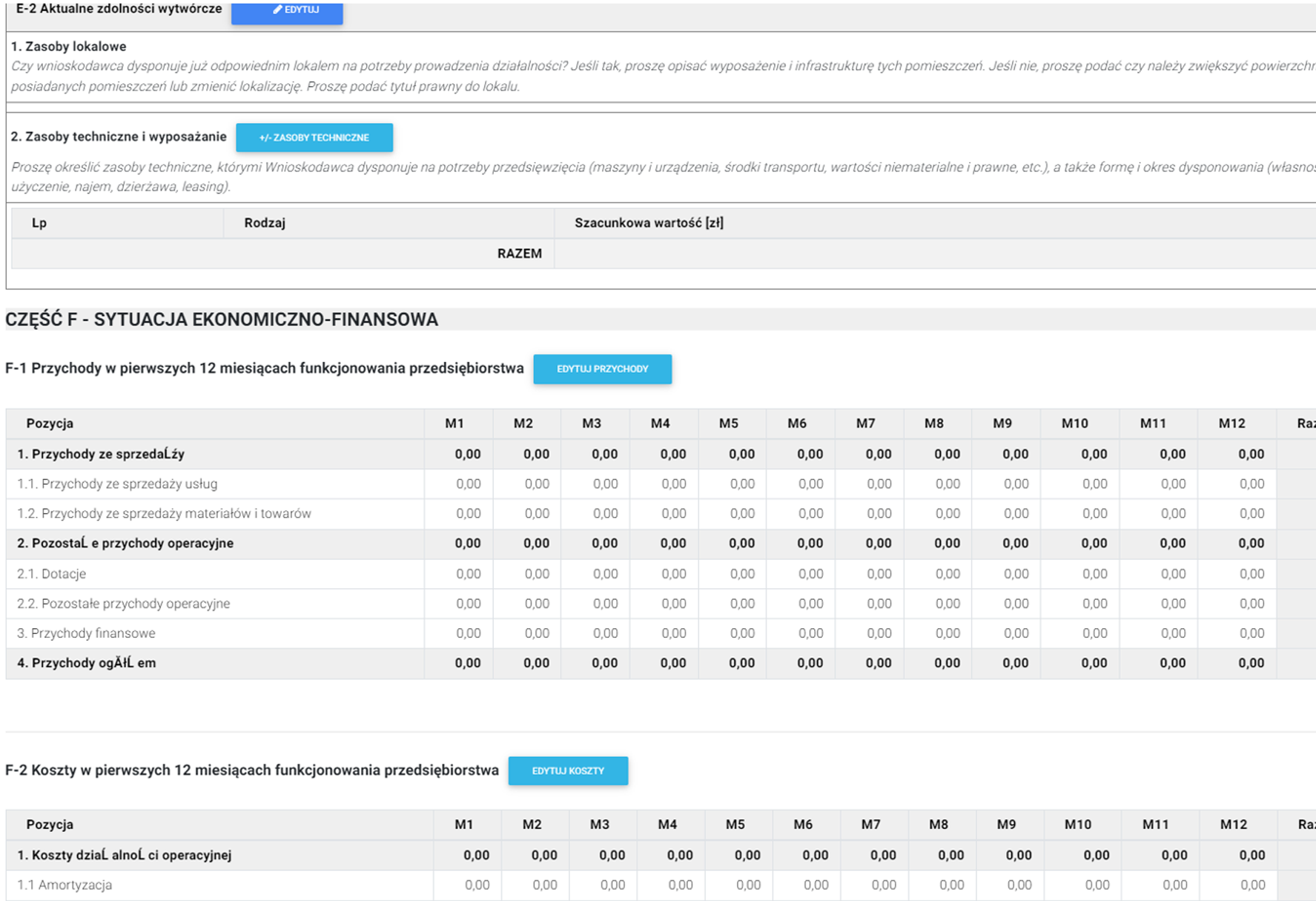Click the M12 value in the Przychody finansowe row

(x=1251, y=633)
